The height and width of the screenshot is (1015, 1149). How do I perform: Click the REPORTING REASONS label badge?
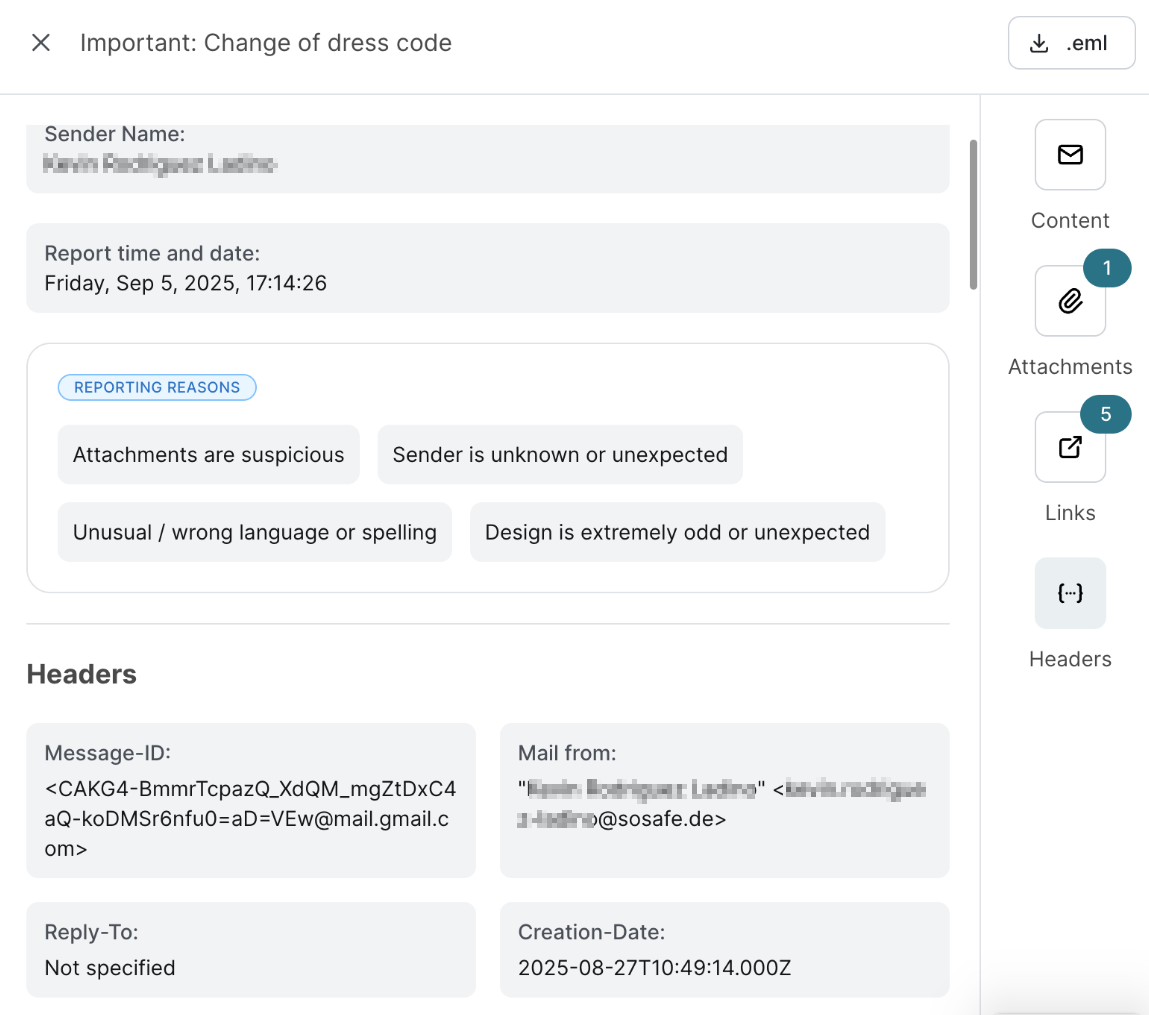pyautogui.click(x=157, y=387)
